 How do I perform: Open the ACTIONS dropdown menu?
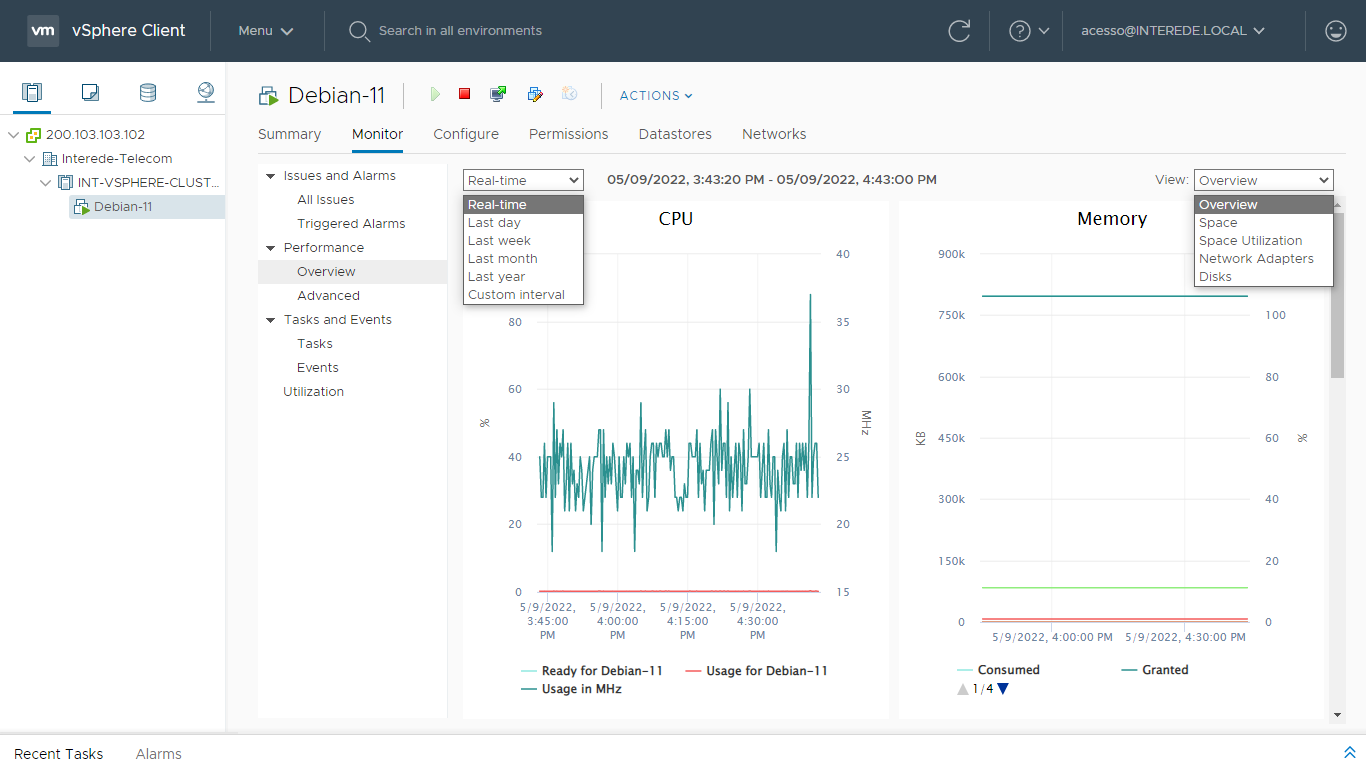pyautogui.click(x=656, y=96)
